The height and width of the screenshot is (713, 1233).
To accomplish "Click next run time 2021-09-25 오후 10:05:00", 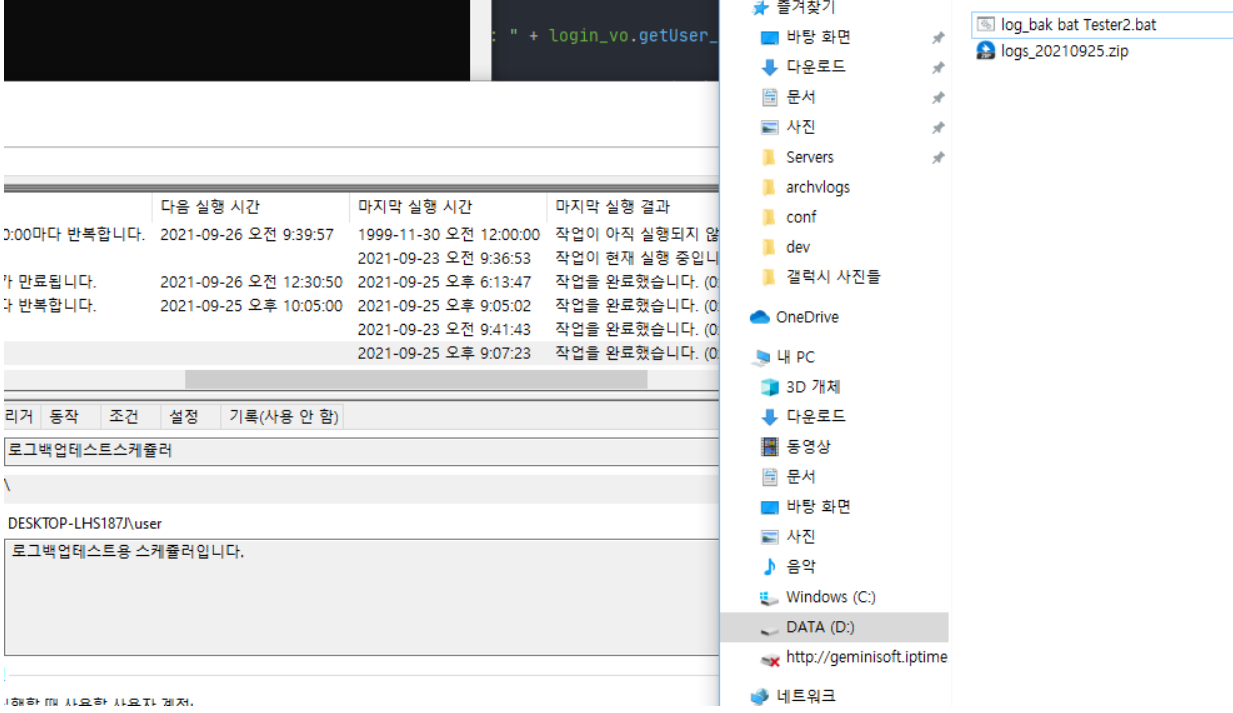I will 251,306.
